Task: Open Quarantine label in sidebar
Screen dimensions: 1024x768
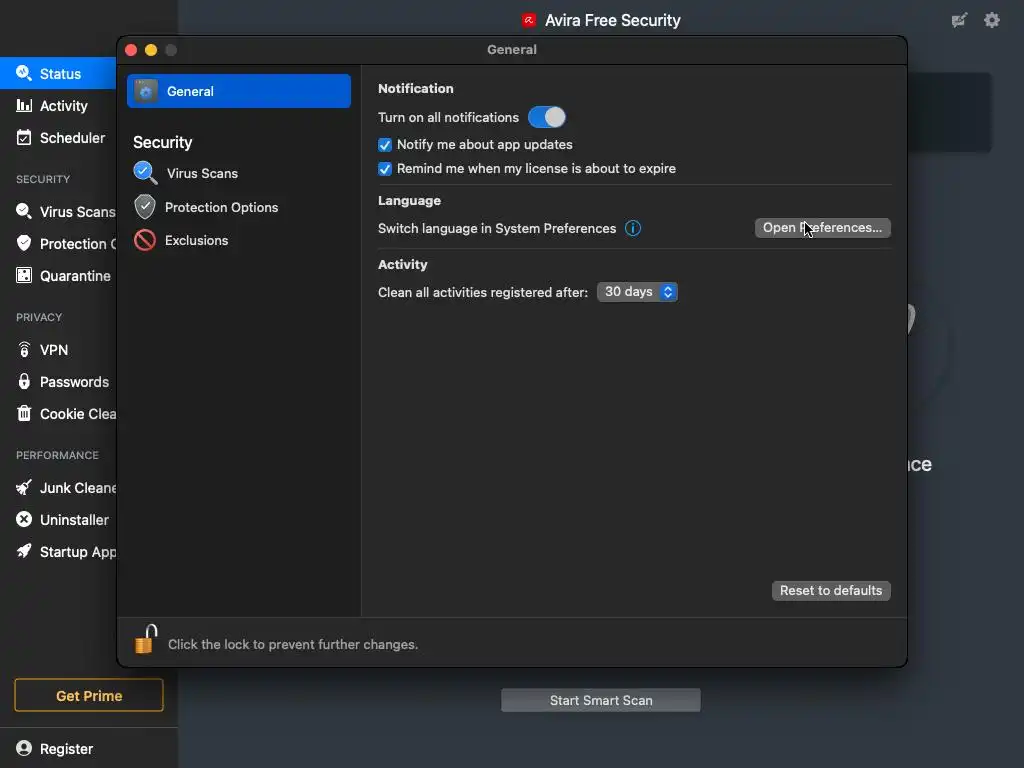Action: [75, 276]
